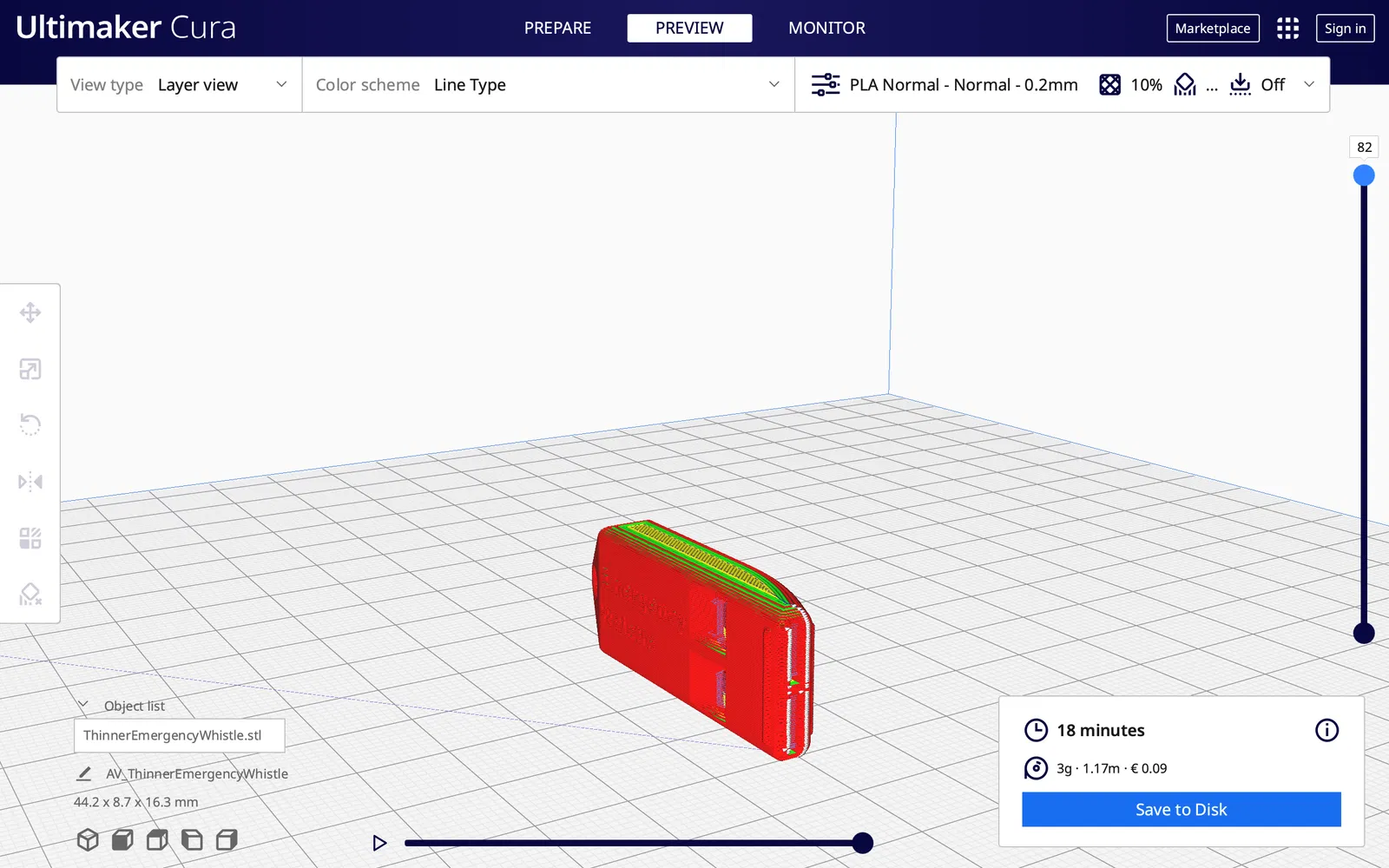This screenshot has height=868, width=1389.
Task: Click the upper layer slider handle
Action: (1364, 175)
